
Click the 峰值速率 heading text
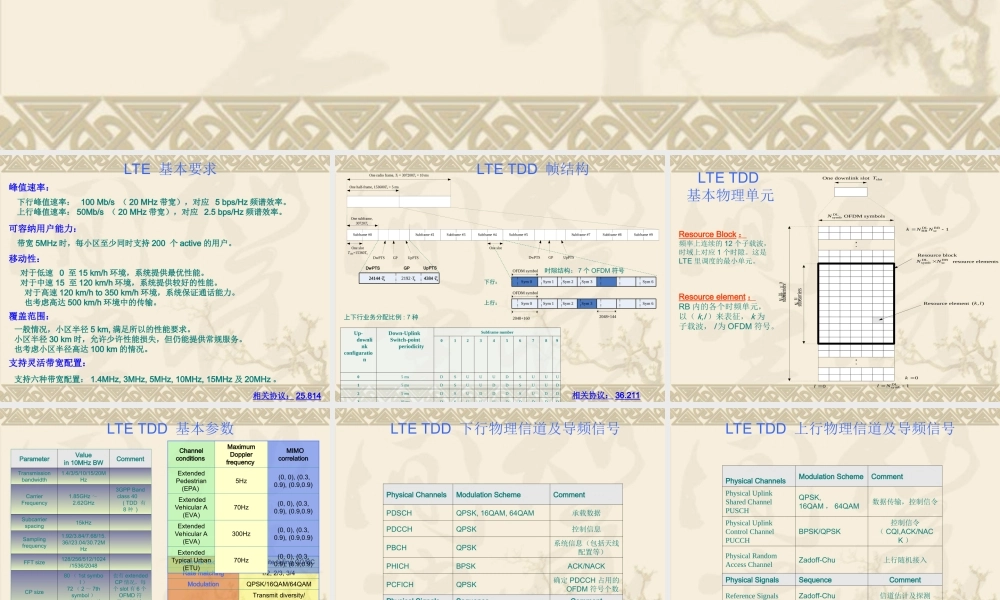[29, 187]
